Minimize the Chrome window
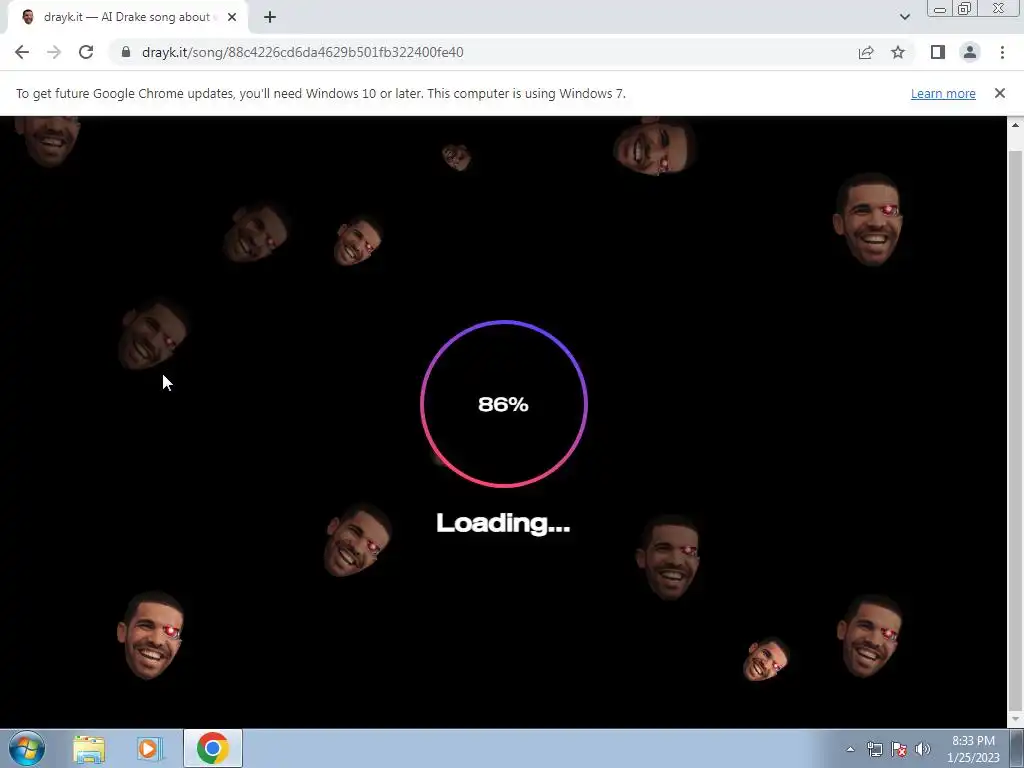Screen dimensions: 1024x768 point(940,8)
